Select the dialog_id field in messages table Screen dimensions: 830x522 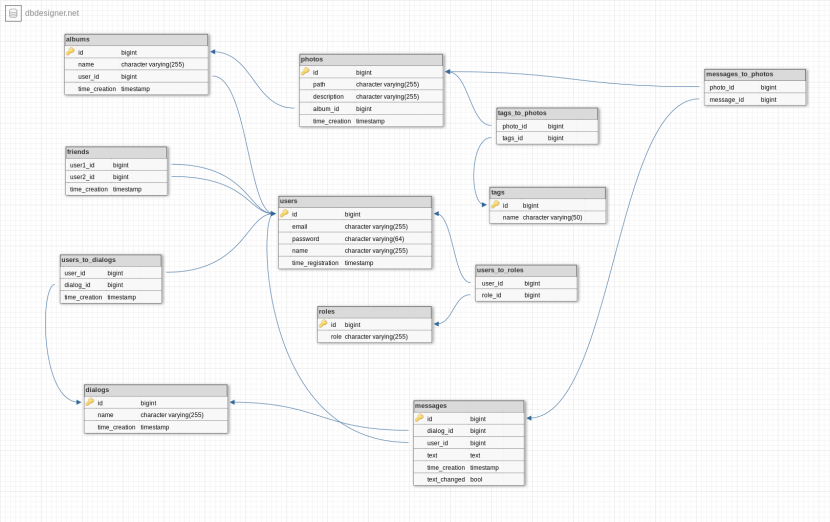tap(440, 431)
